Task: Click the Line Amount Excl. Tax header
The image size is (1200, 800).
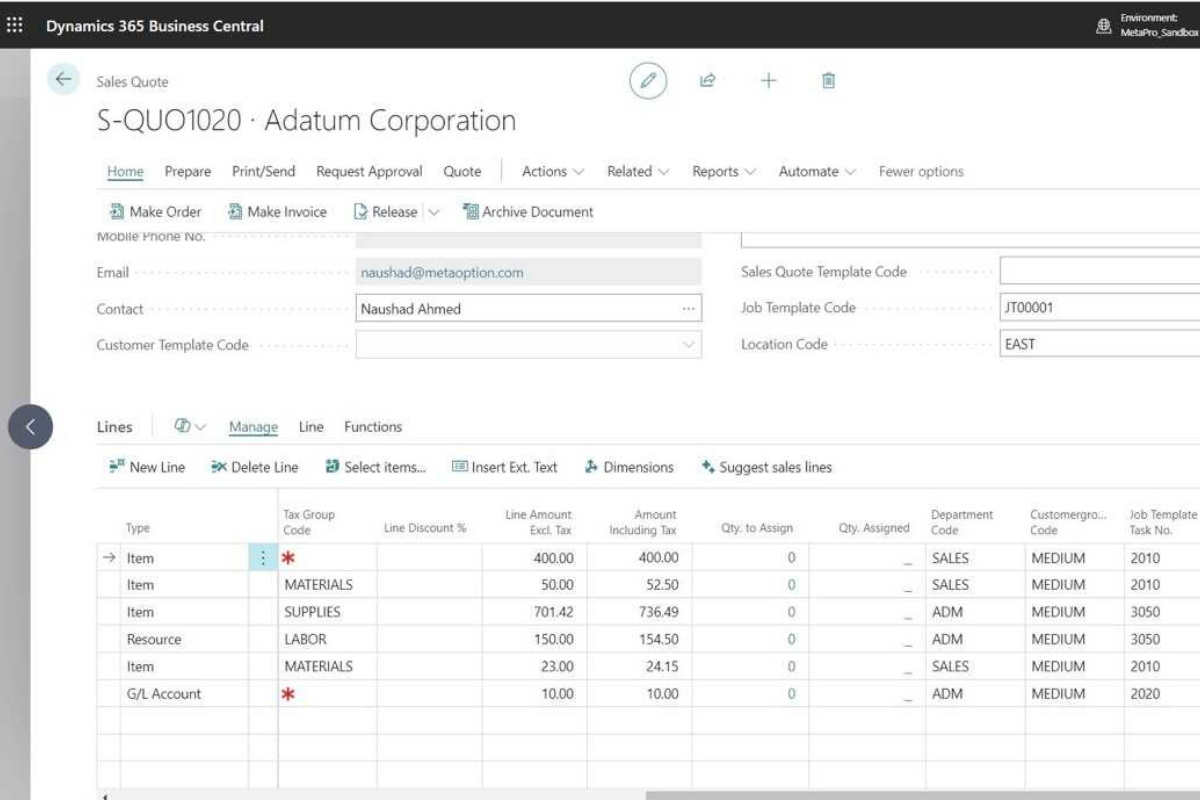Action: click(538, 522)
